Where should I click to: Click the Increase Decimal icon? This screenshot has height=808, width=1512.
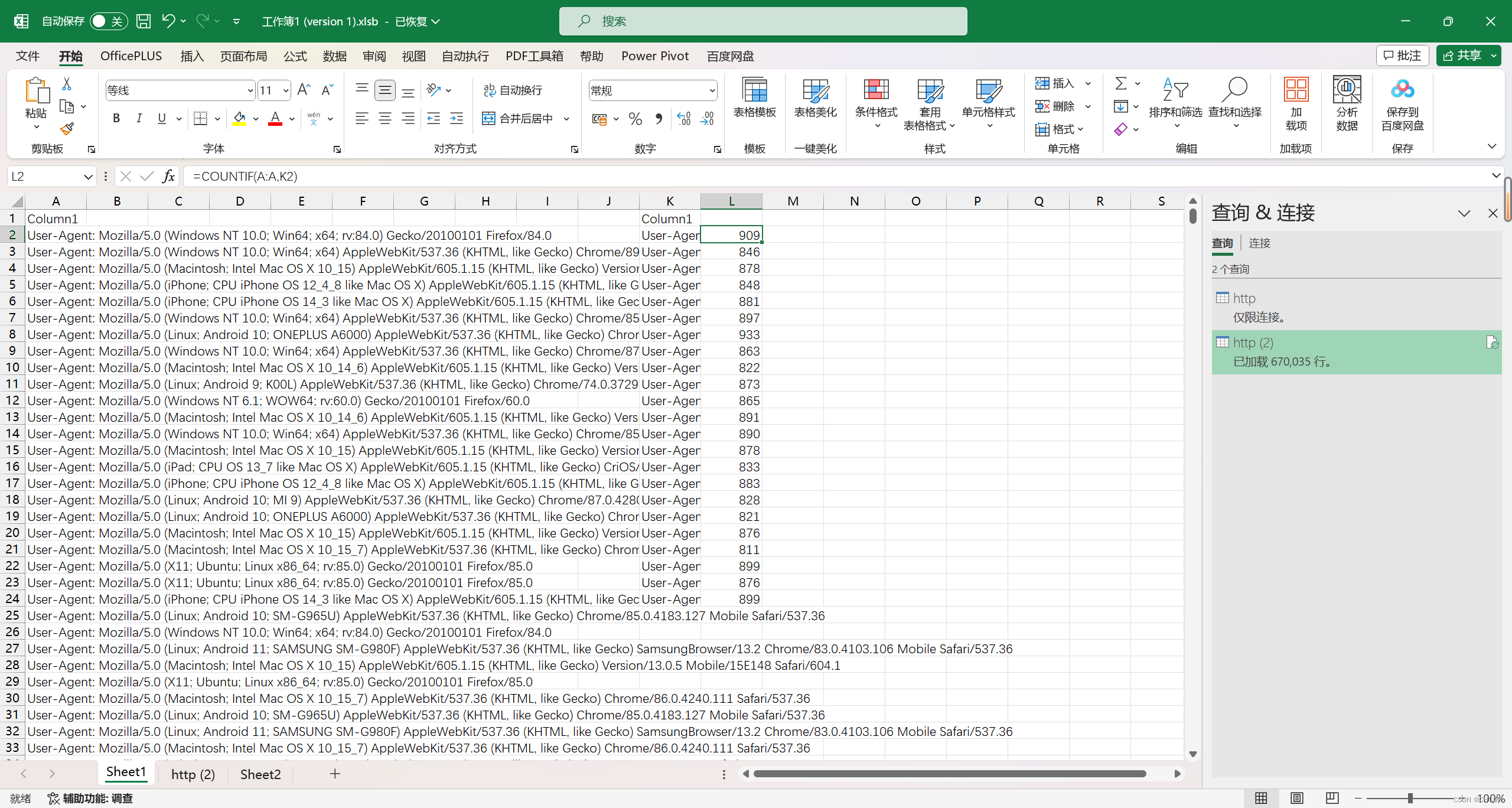[683, 119]
